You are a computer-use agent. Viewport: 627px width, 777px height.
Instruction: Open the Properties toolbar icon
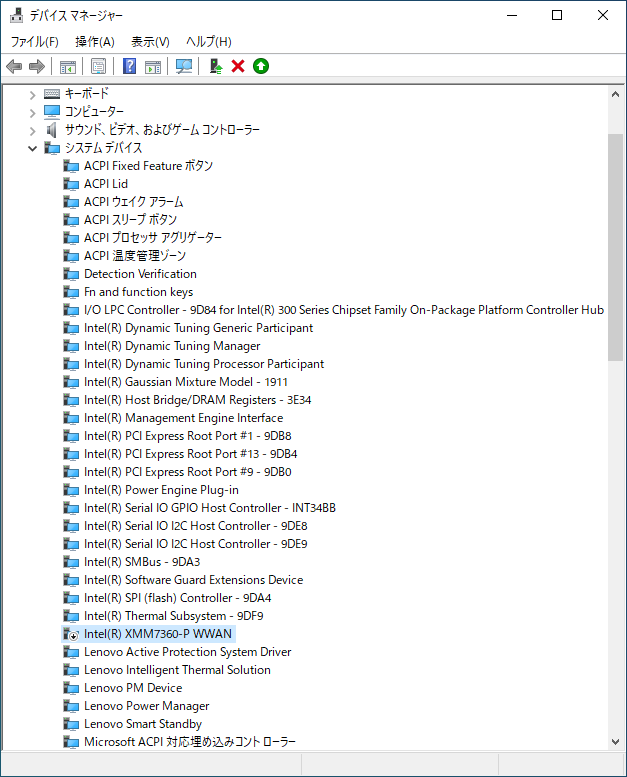coord(98,66)
